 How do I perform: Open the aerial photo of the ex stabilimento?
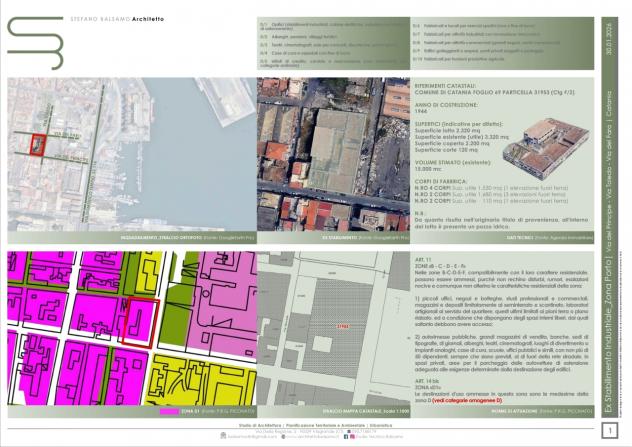point(333,154)
